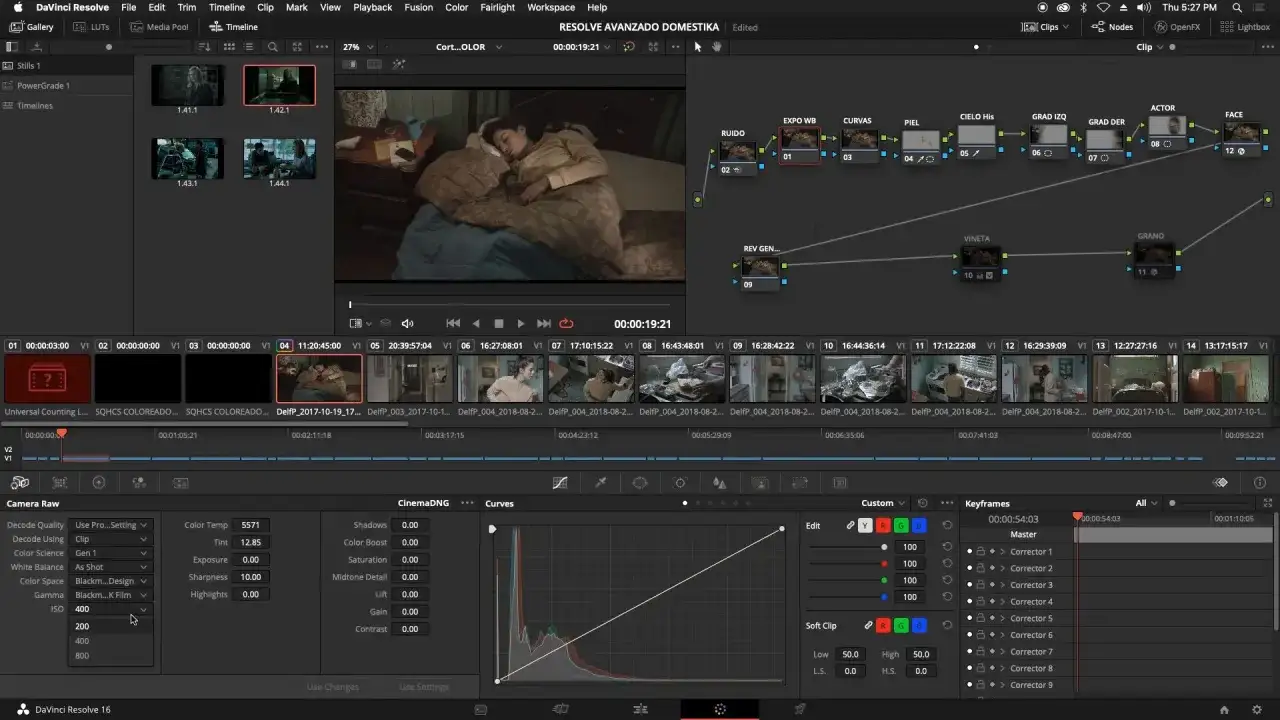Screen dimensions: 1280x720
Task: Select the Qualifier eyedropper palette icon
Action: (x=601, y=482)
